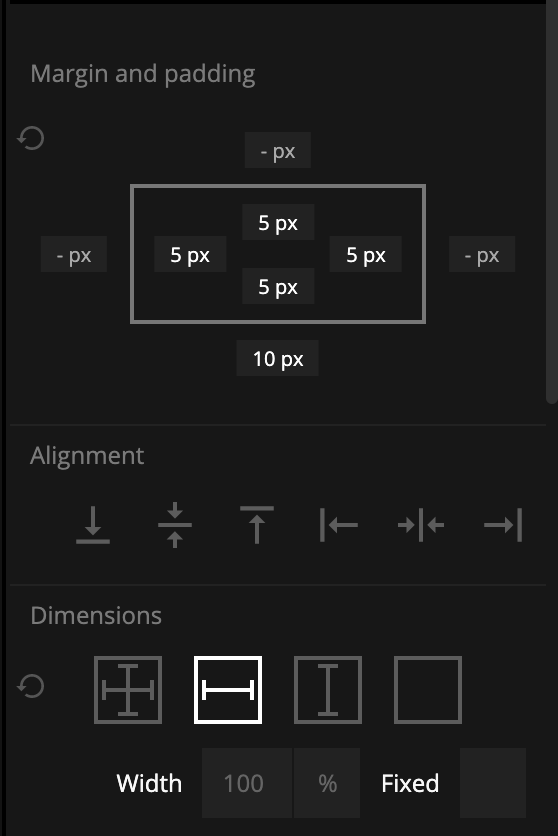
Task: Reset the dimensions settings
Action: pos(30,686)
